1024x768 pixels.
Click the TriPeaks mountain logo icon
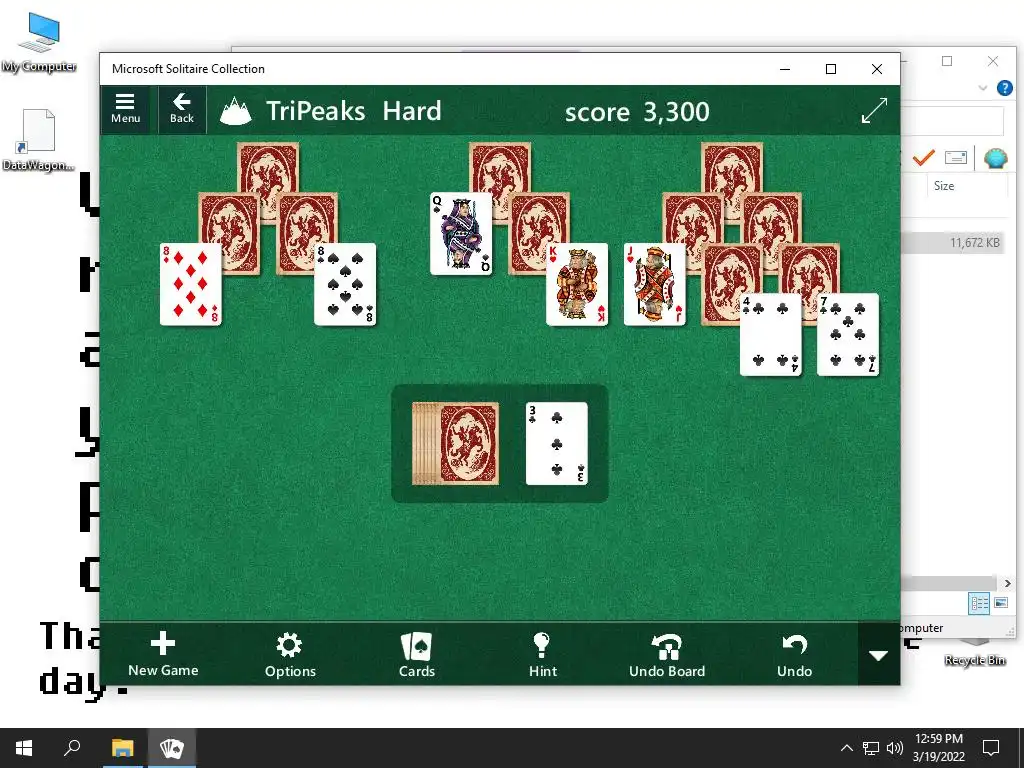(236, 110)
